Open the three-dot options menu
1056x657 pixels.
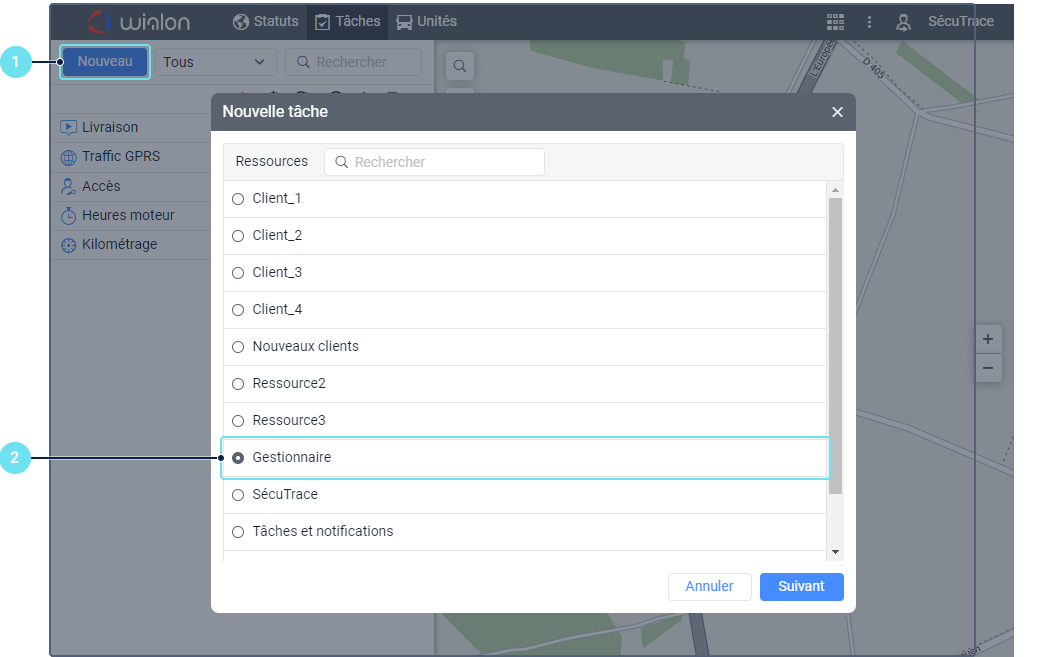(870, 22)
